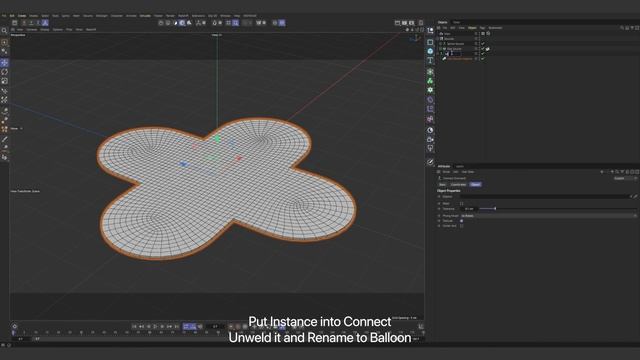Image resolution: width=640 pixels, height=360 pixels.
Task: Click the empty Object link field
Action: click(545, 197)
